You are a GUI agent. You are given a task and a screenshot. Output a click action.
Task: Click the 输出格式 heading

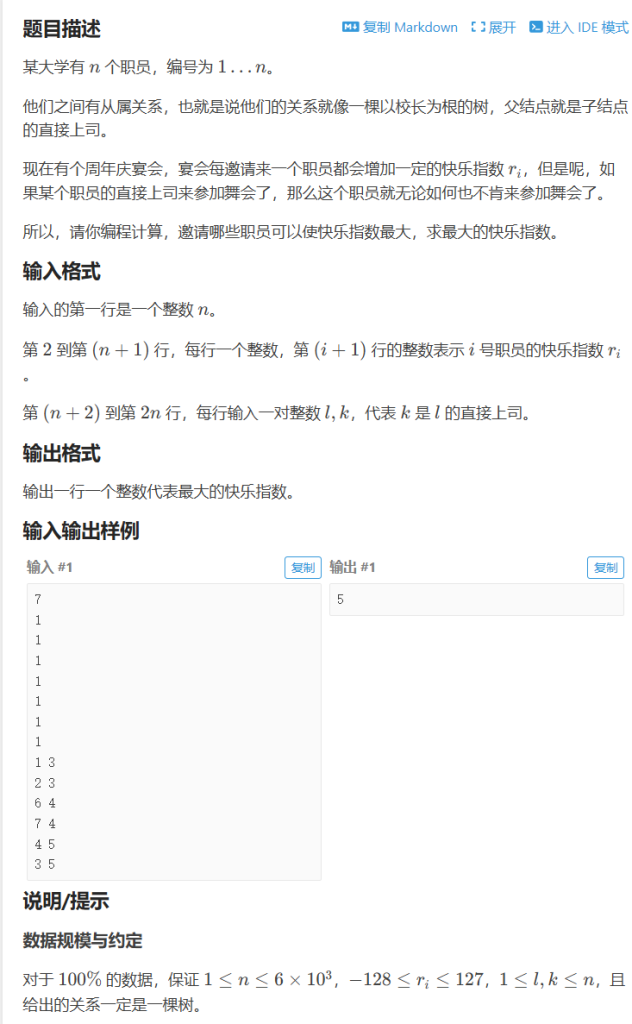pyautogui.click(x=61, y=453)
